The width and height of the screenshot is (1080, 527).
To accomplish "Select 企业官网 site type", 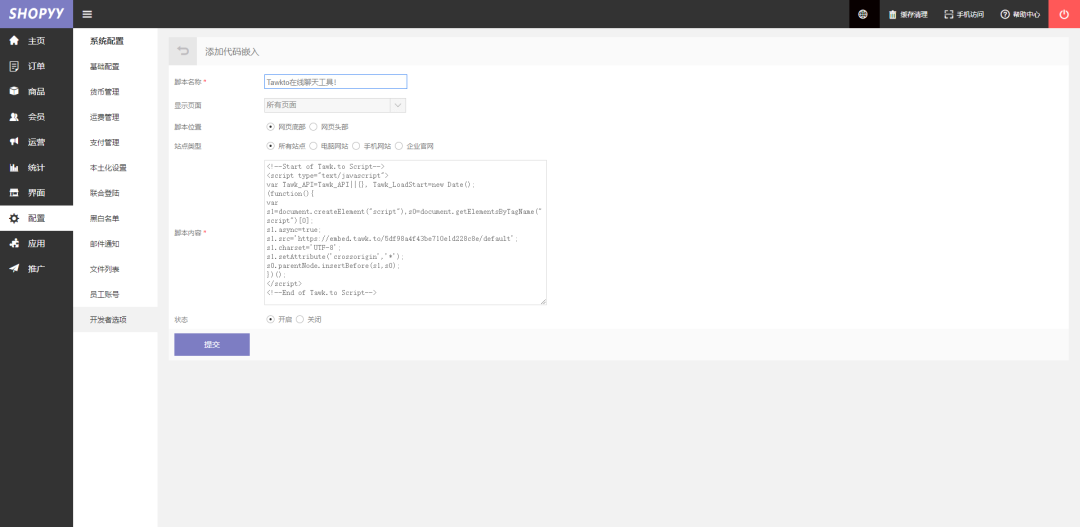I will pos(399,146).
